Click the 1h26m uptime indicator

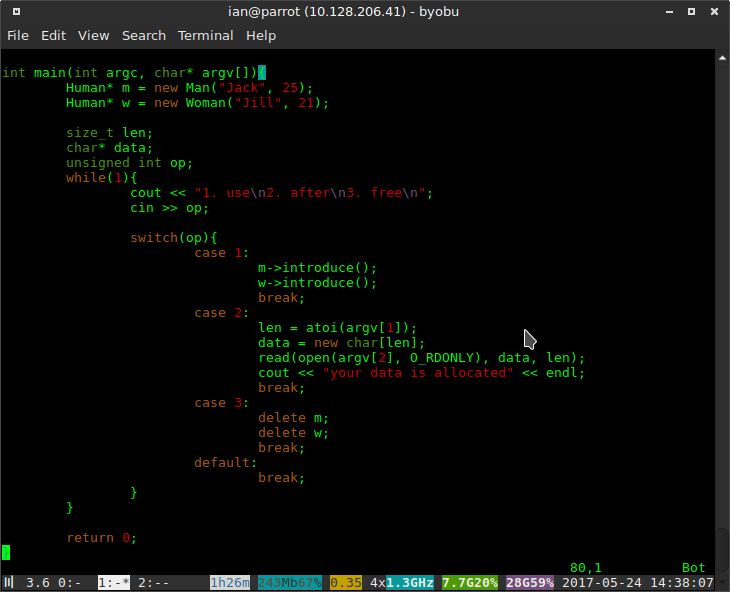pyautogui.click(x=230, y=583)
